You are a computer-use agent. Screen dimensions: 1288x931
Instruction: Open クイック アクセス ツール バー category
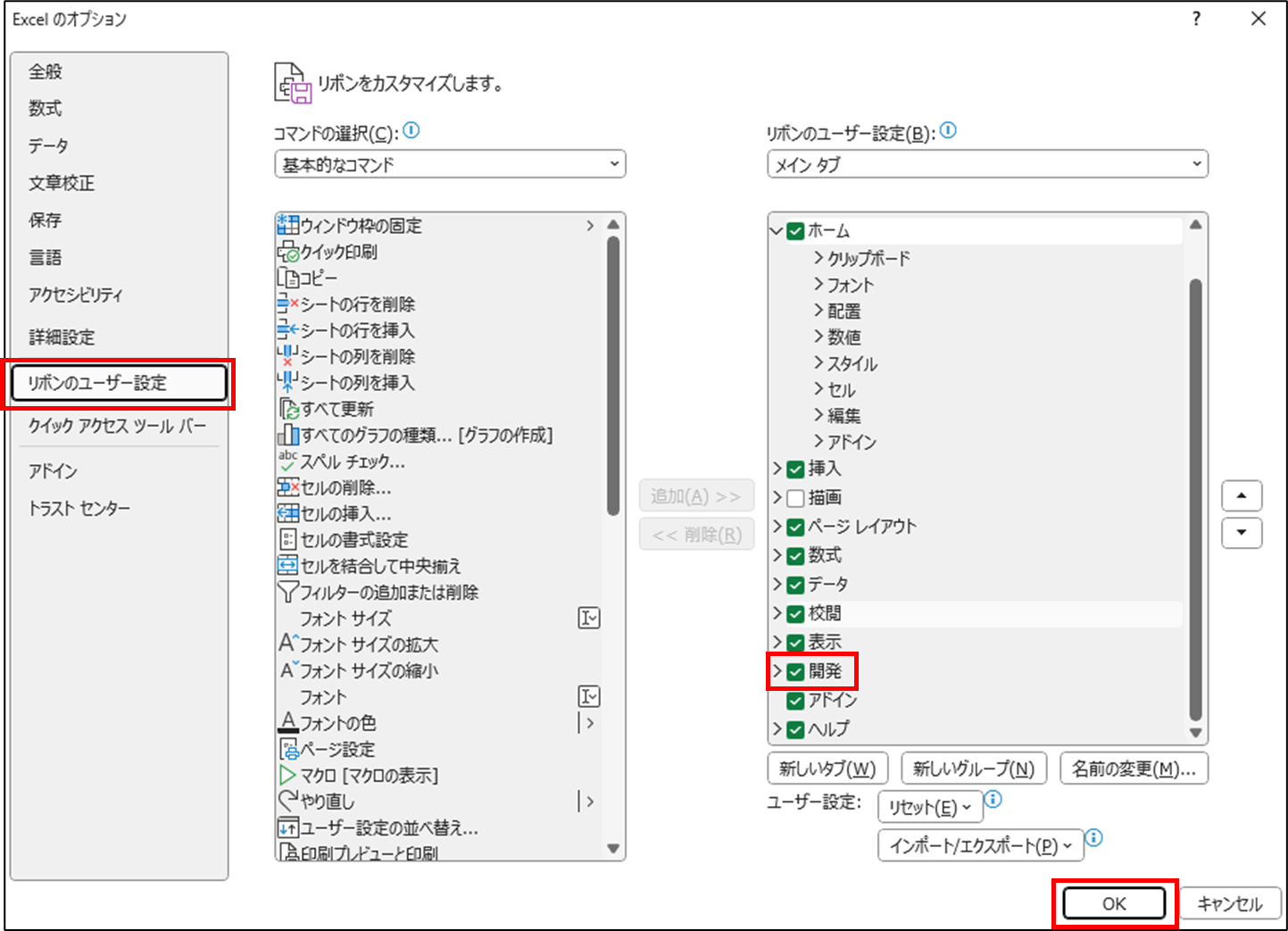click(118, 426)
